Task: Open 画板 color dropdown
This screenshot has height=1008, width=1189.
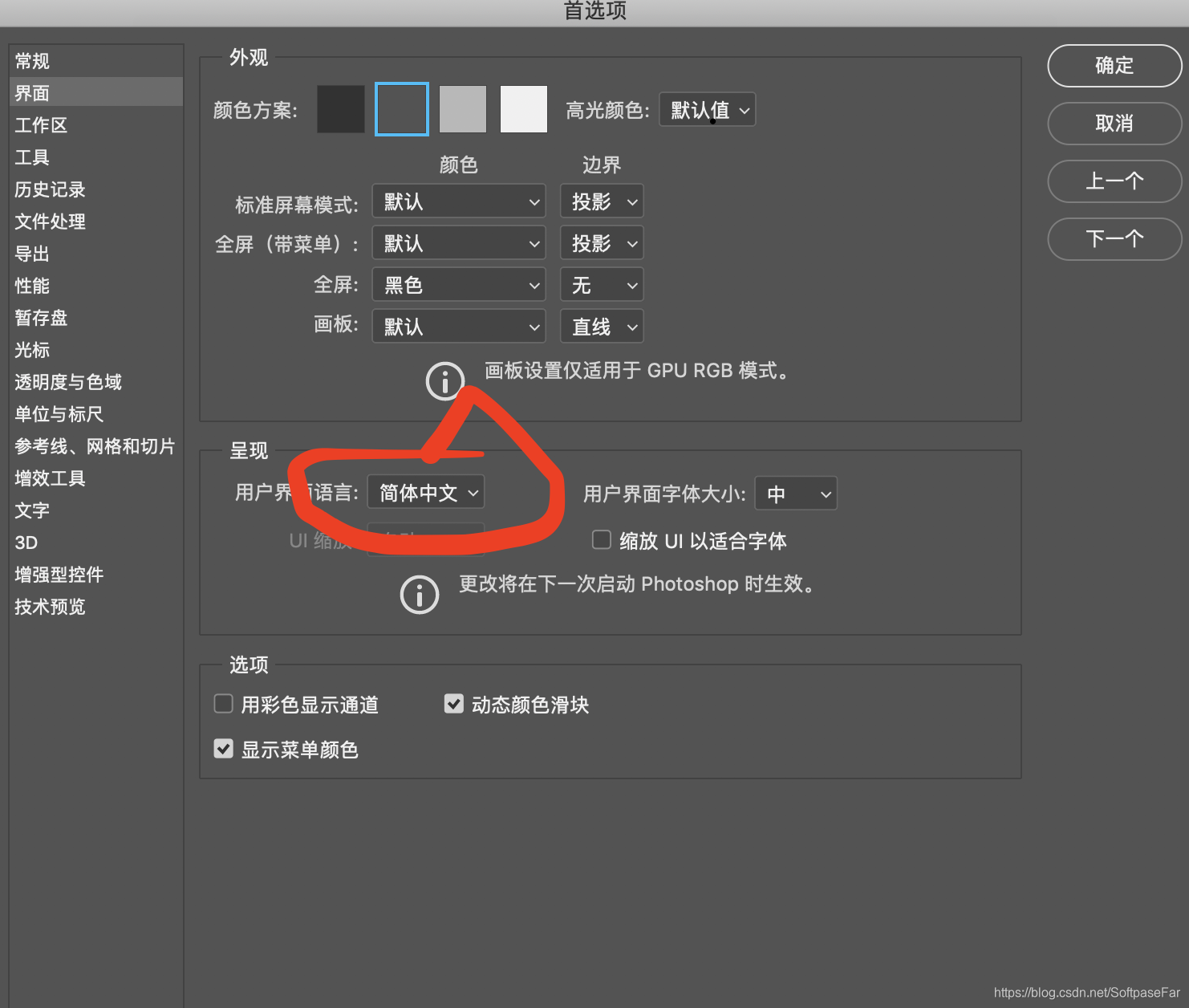Action: (x=459, y=327)
